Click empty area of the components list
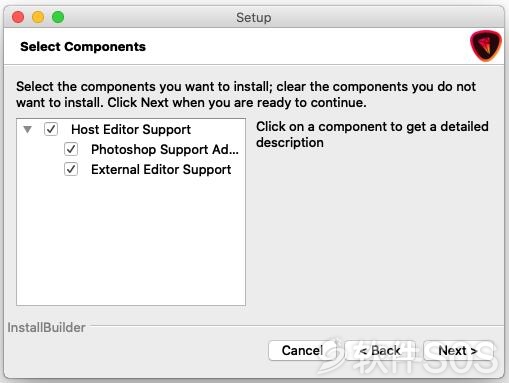This screenshot has height=383, width=509. pyautogui.click(x=131, y=243)
